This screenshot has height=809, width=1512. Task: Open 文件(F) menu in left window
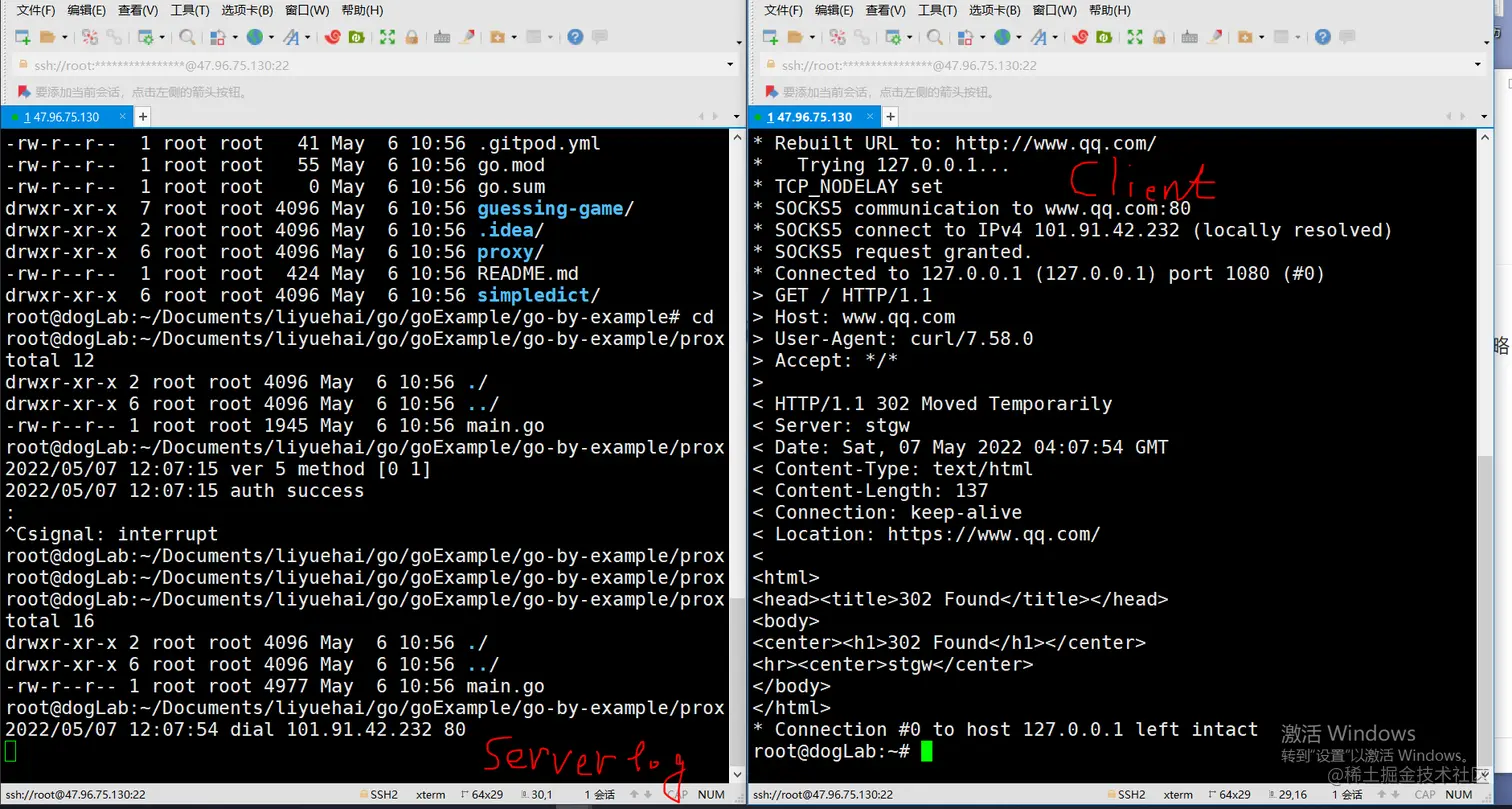click(36, 10)
